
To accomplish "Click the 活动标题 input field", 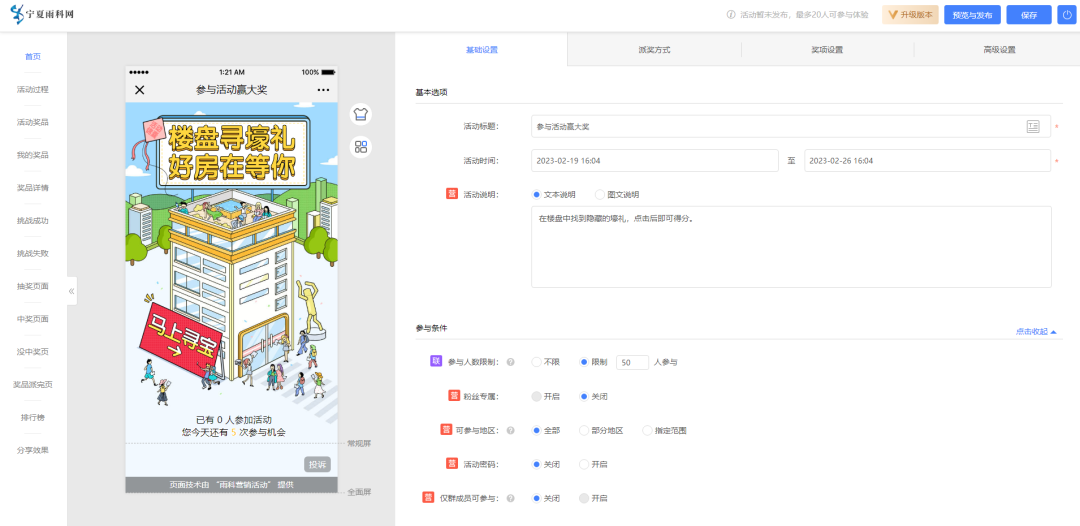I will point(791,127).
